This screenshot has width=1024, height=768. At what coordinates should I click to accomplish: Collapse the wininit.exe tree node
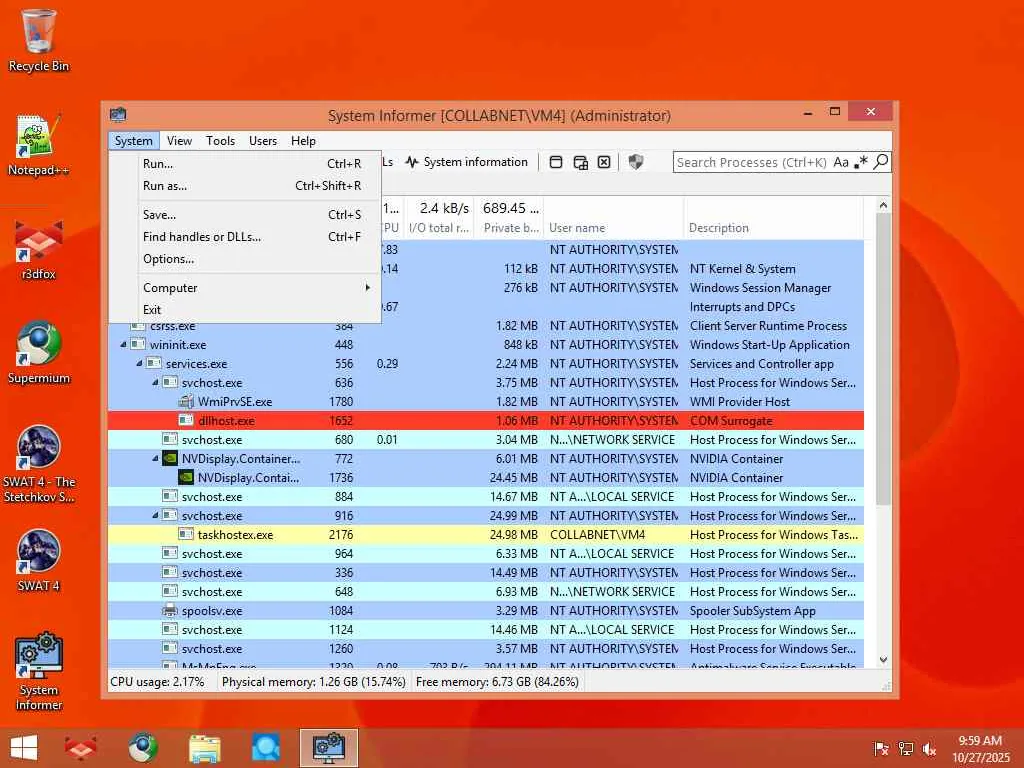(123, 344)
